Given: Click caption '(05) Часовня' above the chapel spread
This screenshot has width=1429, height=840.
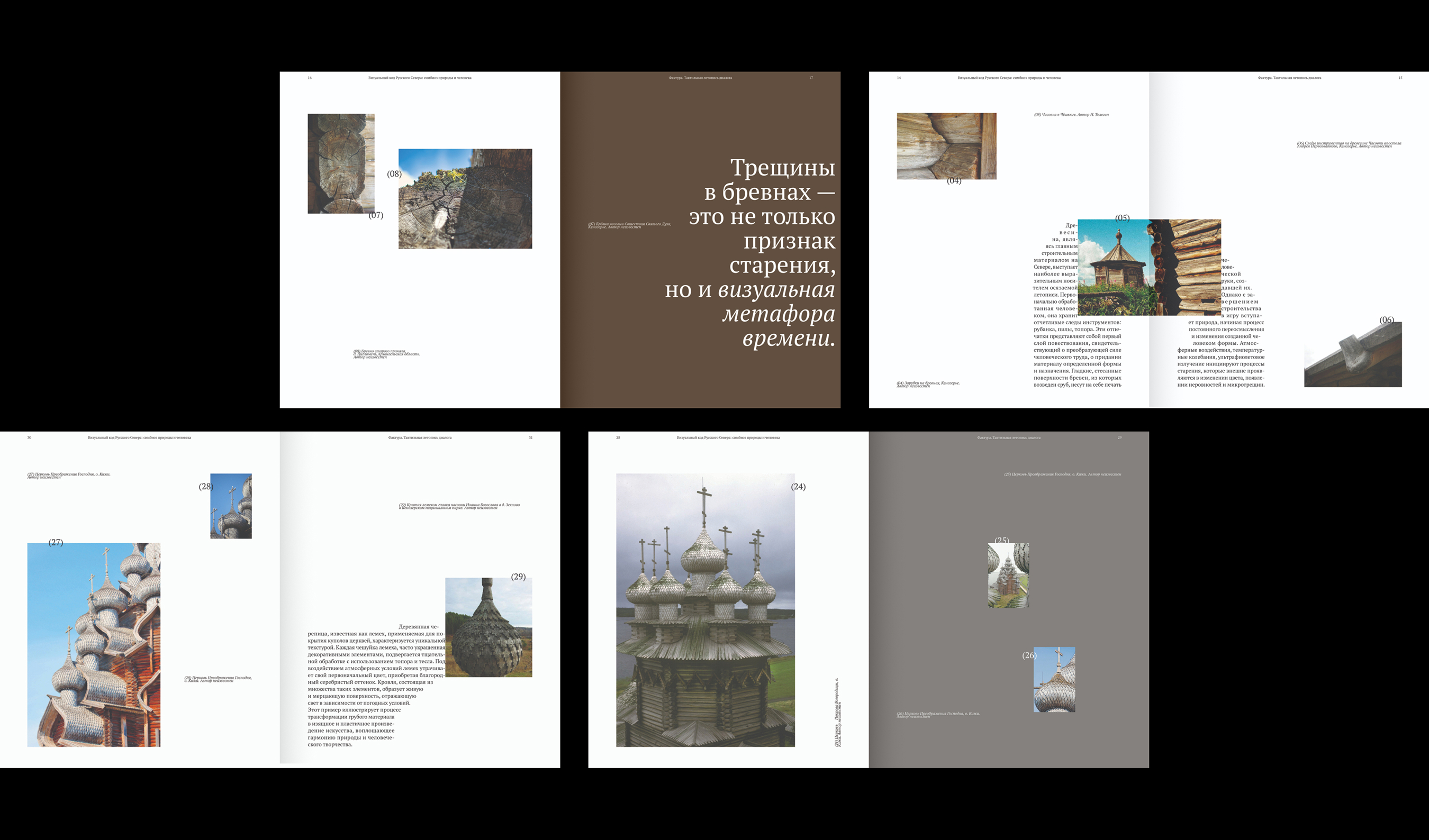Looking at the screenshot, I should (1071, 114).
